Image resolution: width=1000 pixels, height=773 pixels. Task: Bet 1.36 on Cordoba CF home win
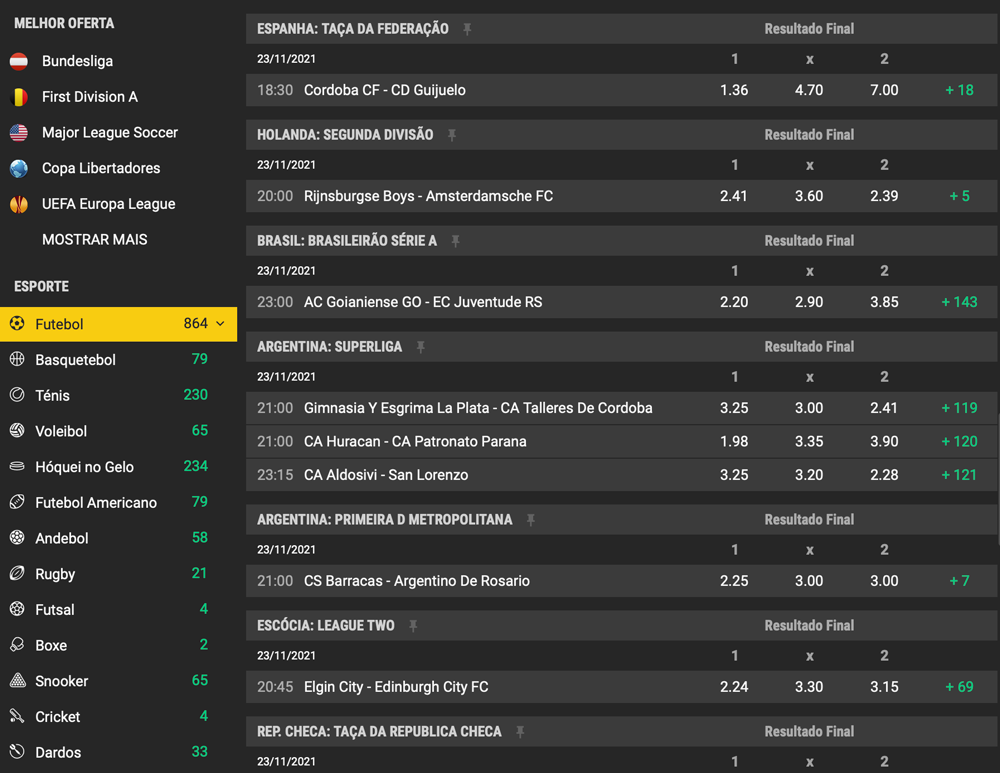(734, 90)
